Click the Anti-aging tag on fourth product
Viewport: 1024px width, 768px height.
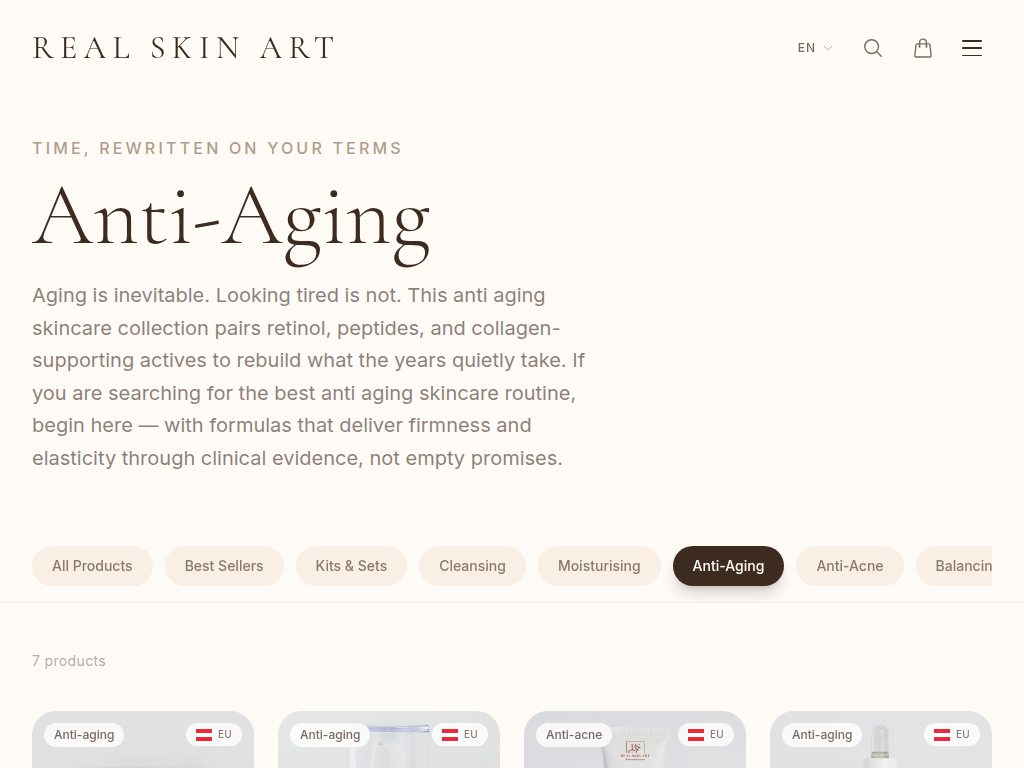click(x=822, y=735)
